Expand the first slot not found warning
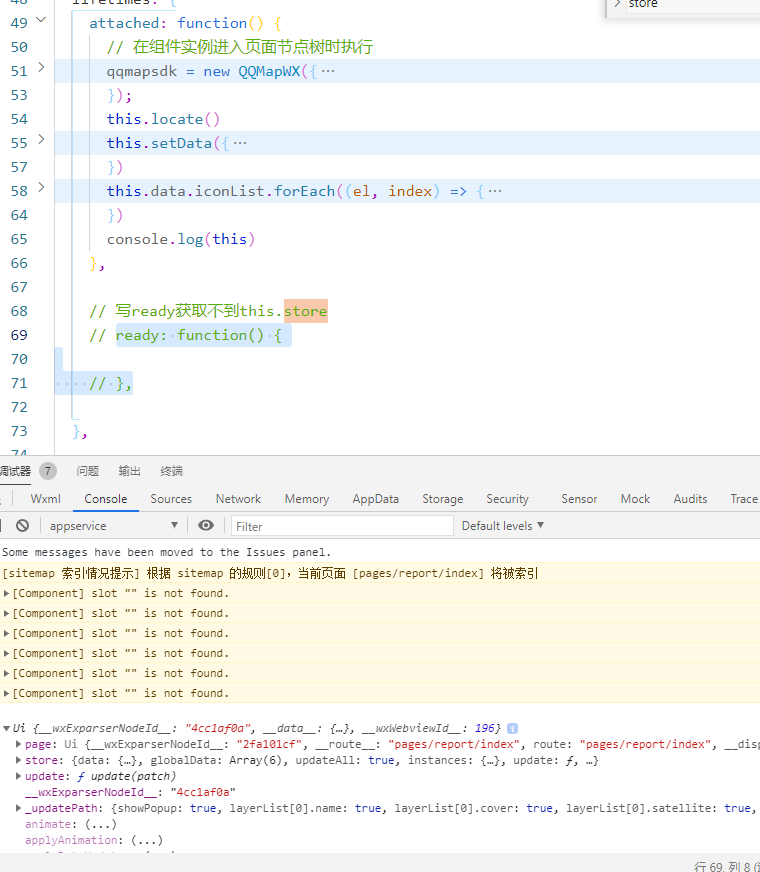760x872 pixels. [7, 593]
